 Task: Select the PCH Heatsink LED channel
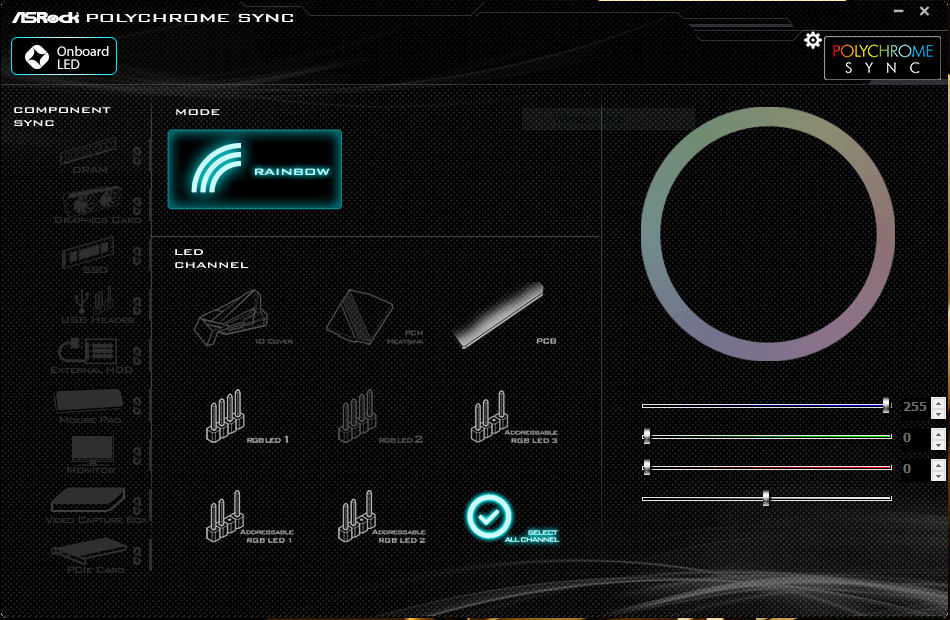pos(373,316)
